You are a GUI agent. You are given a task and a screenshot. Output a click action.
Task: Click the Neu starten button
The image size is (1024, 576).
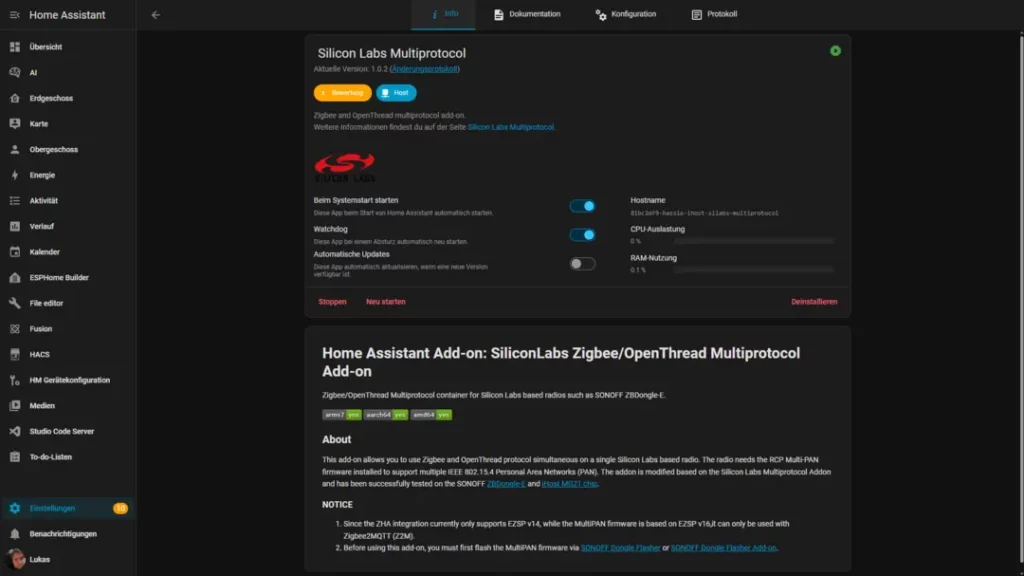click(x=386, y=302)
